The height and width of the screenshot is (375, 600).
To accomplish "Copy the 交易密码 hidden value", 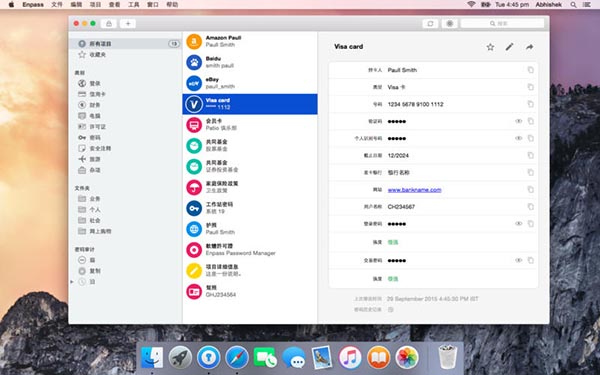I will click(x=530, y=260).
